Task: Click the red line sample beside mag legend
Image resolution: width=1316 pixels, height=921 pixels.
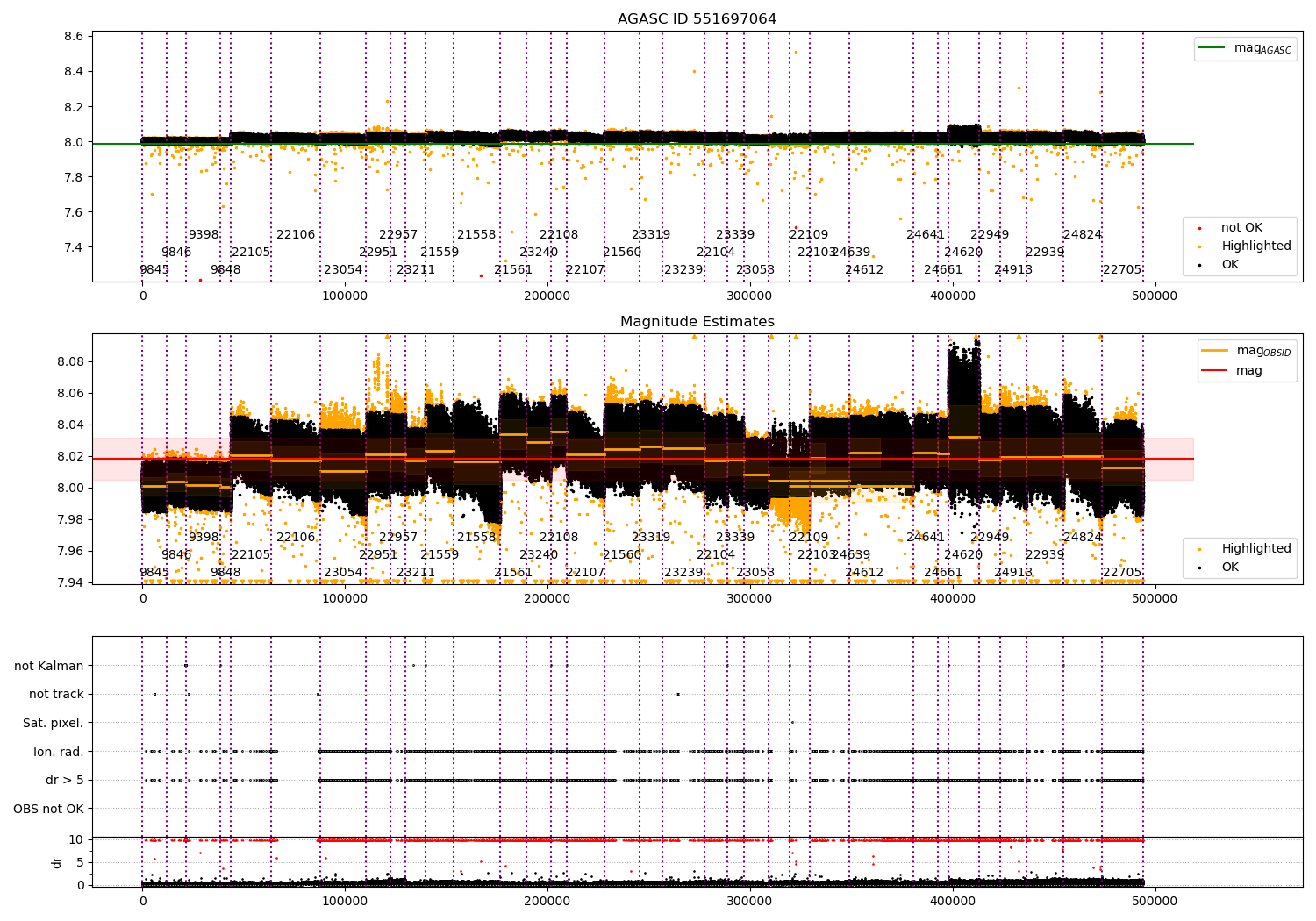Action: [1215, 371]
